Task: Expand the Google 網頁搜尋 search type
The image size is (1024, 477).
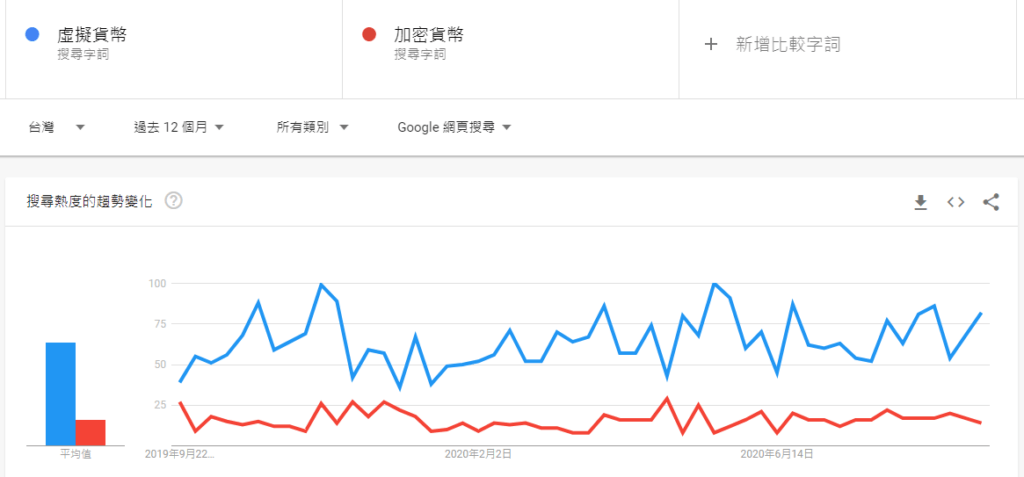Action: point(454,127)
